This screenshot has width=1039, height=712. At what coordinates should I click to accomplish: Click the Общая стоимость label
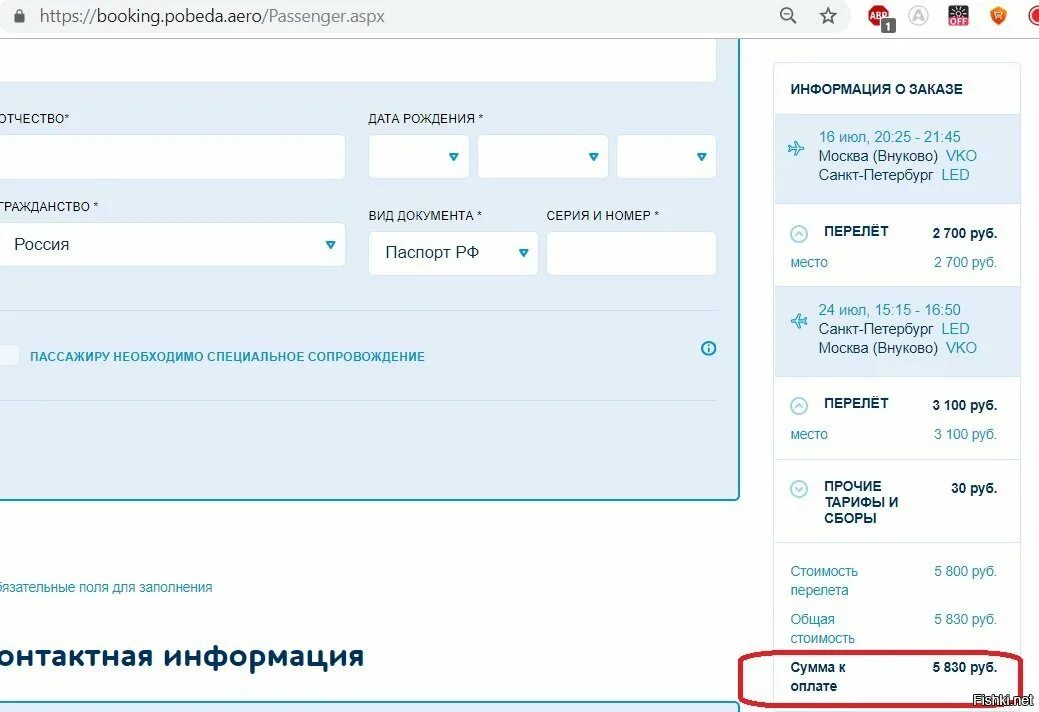(822, 629)
